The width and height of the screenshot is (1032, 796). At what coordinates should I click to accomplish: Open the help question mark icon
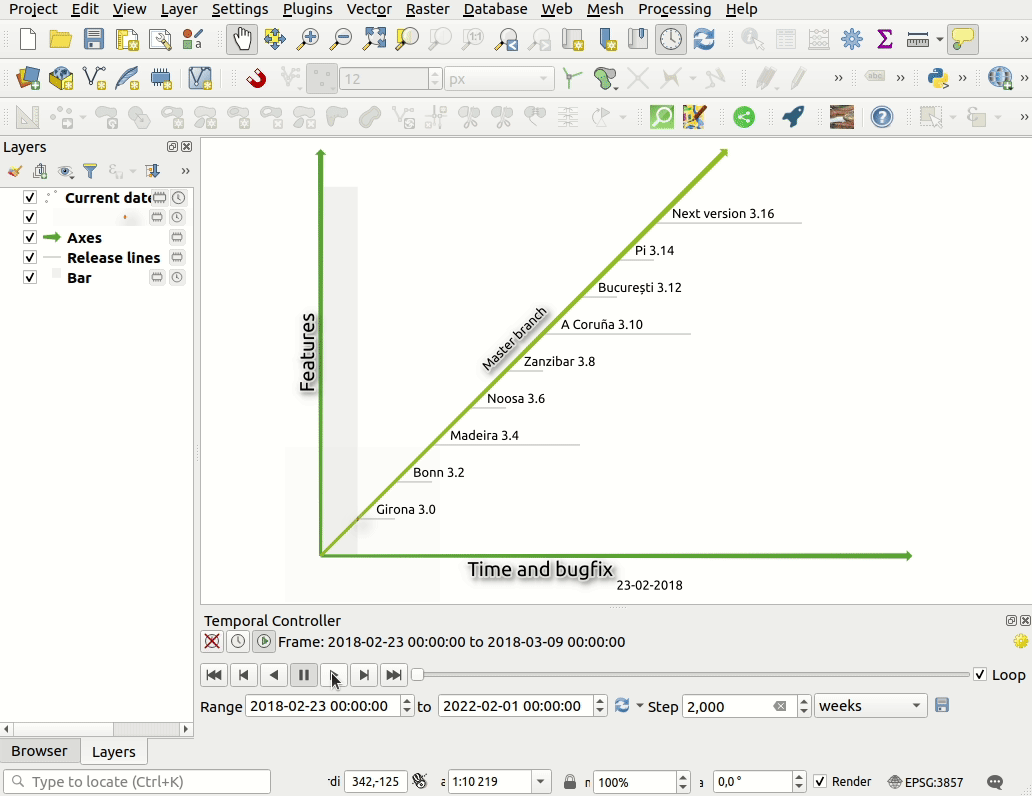(x=882, y=117)
